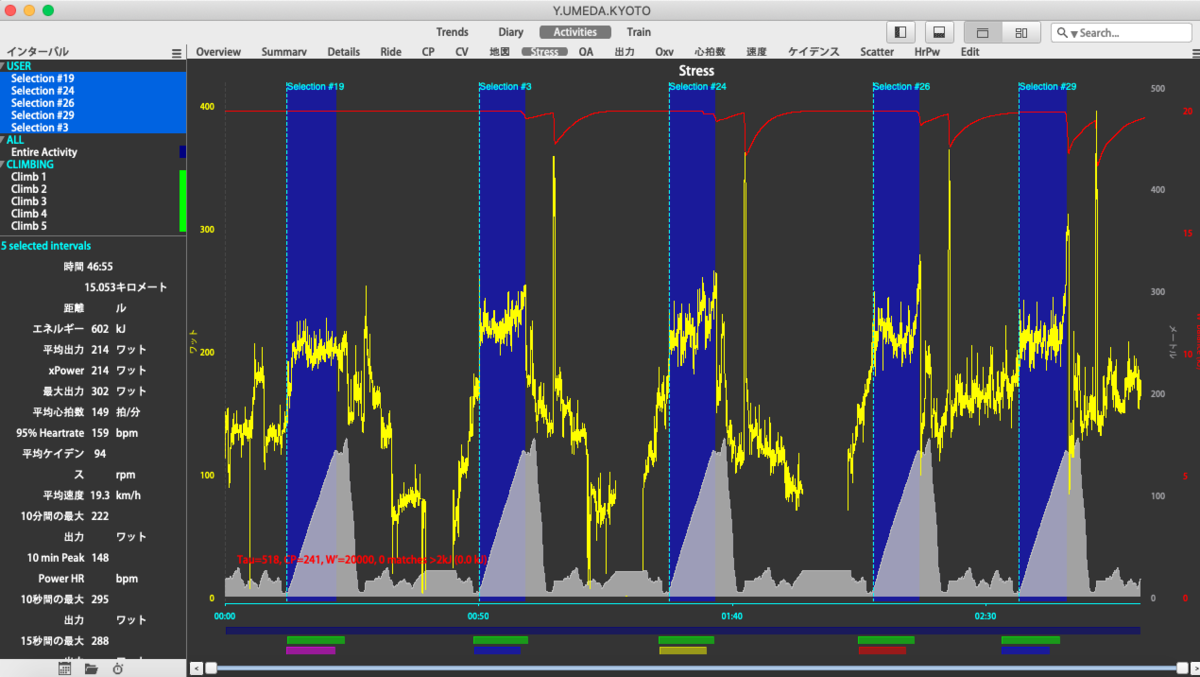Open the Summary chart tab

click(284, 52)
